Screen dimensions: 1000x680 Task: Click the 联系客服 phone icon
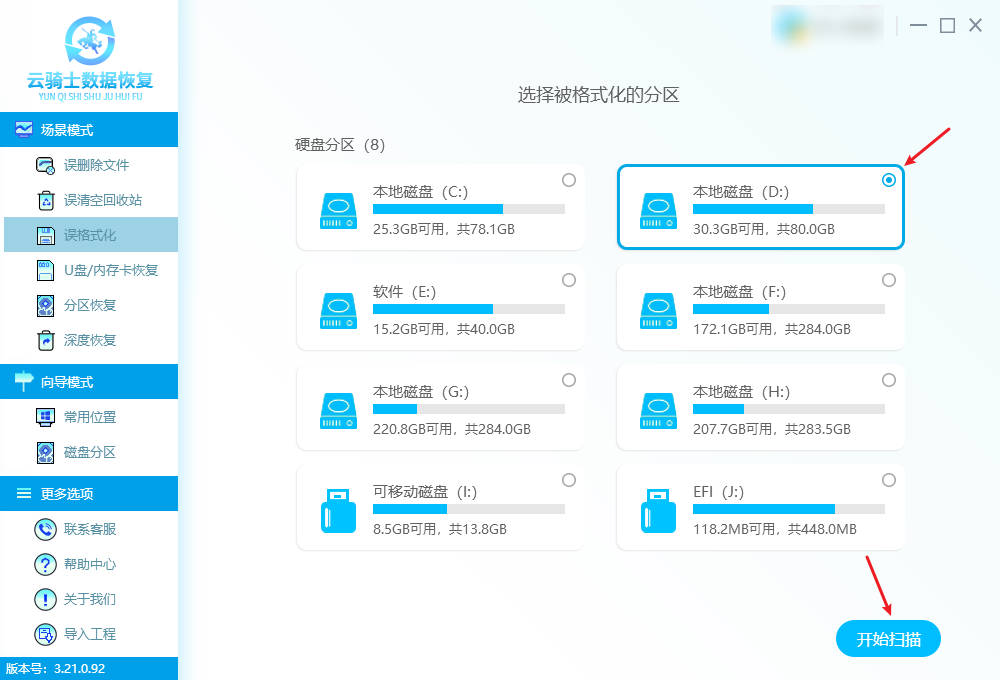point(45,529)
